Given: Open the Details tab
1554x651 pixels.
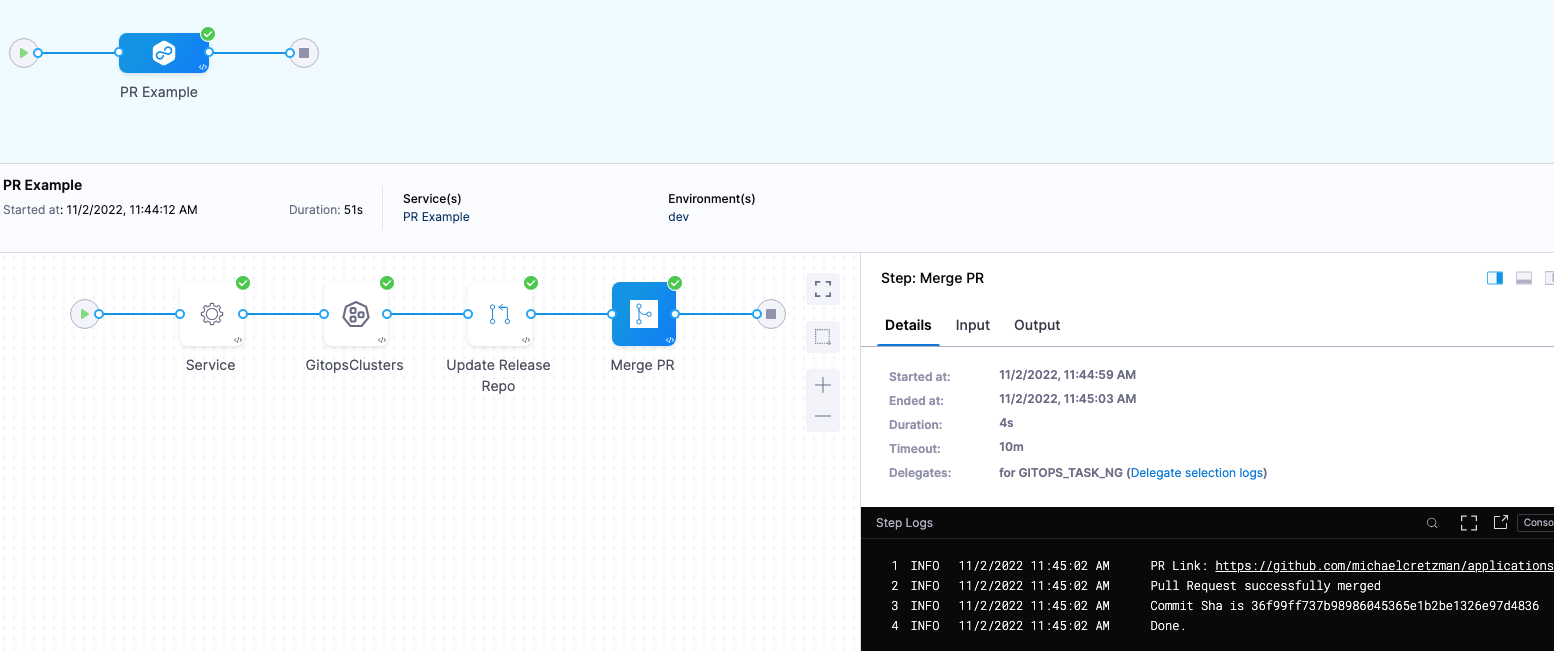Looking at the screenshot, I should (x=908, y=325).
